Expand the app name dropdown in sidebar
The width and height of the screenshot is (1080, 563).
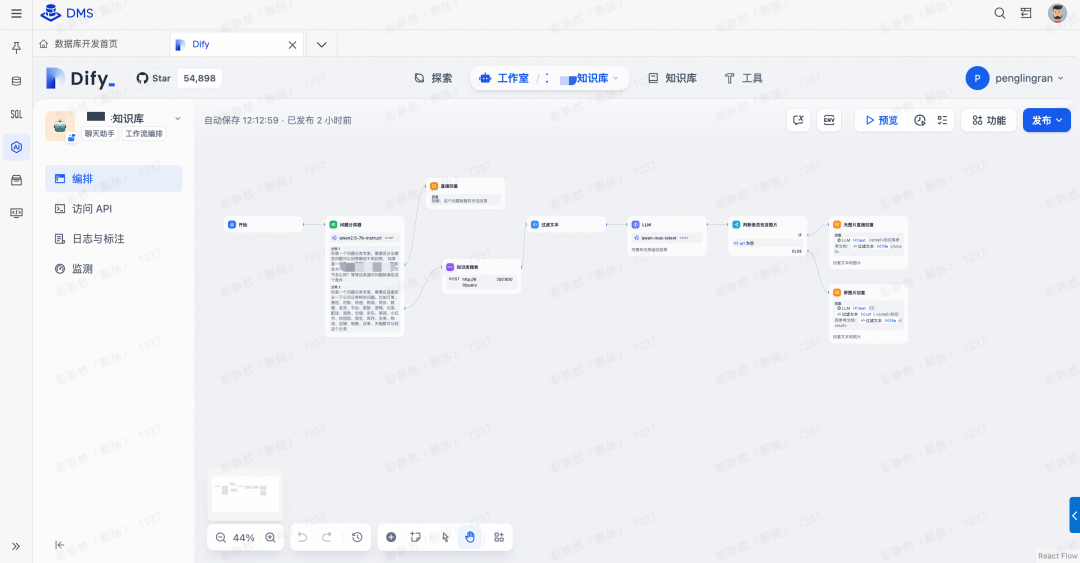pos(178,119)
